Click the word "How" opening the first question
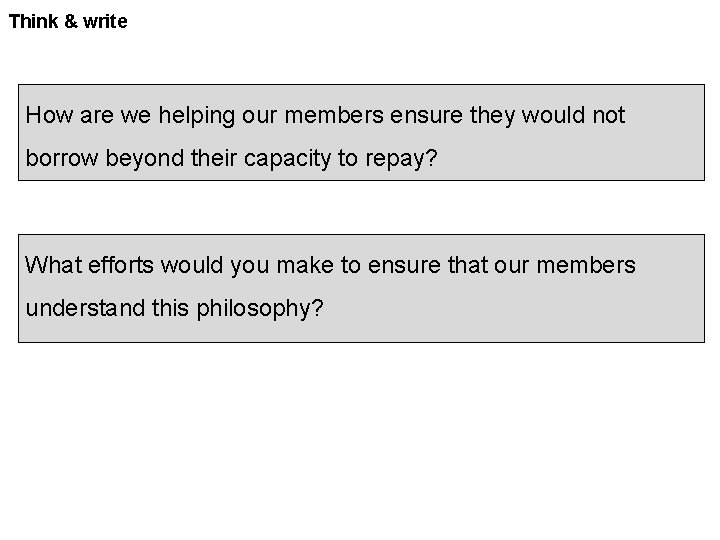Image resolution: width=720 pixels, height=540 pixels. [x=46, y=115]
